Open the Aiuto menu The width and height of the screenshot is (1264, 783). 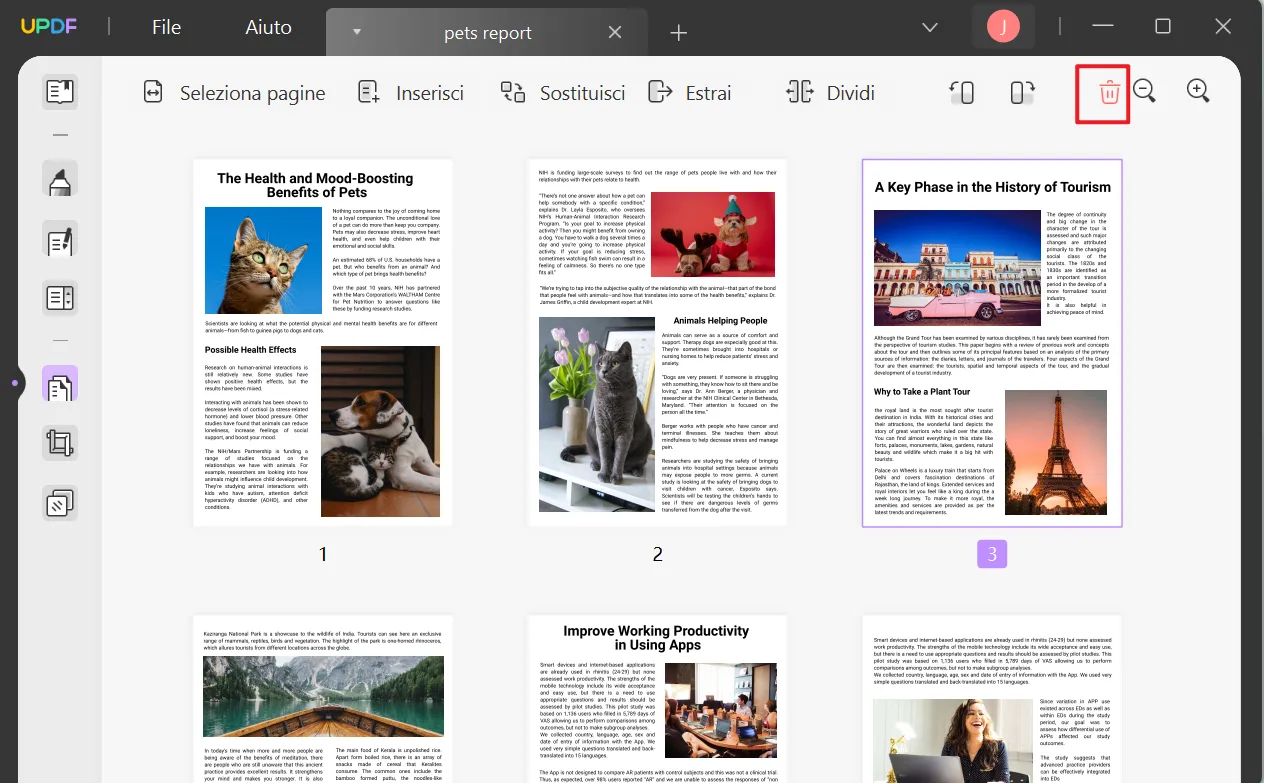tap(269, 27)
